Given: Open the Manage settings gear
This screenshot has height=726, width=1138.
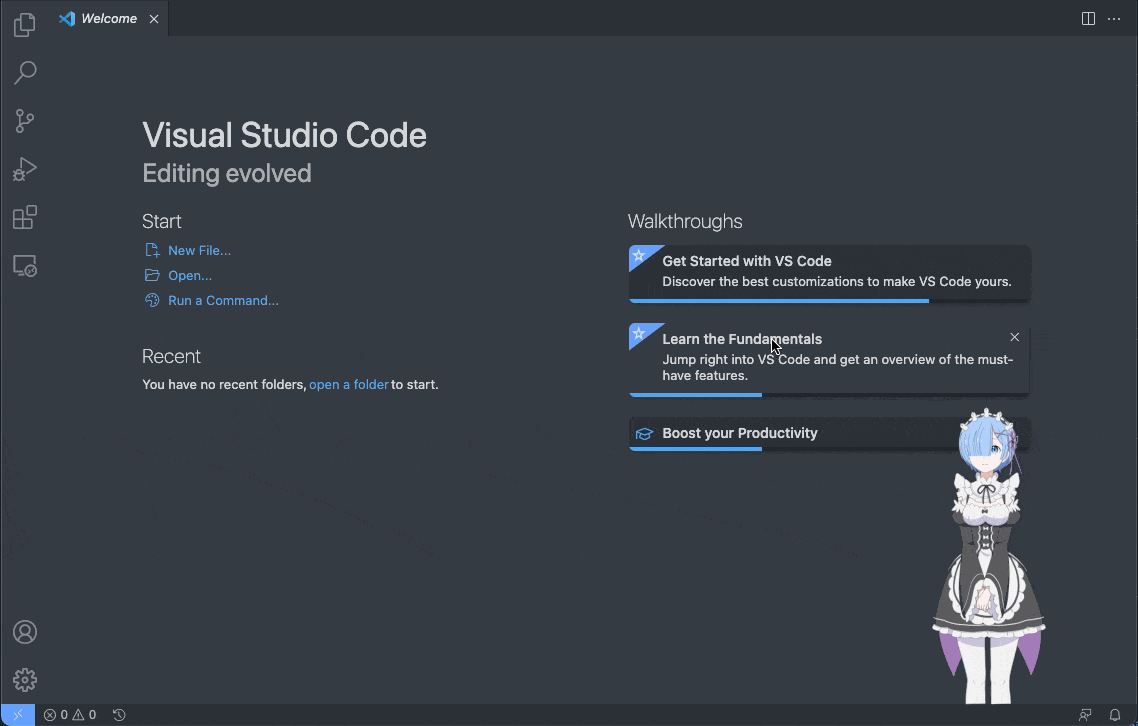Looking at the screenshot, I should coord(24,679).
